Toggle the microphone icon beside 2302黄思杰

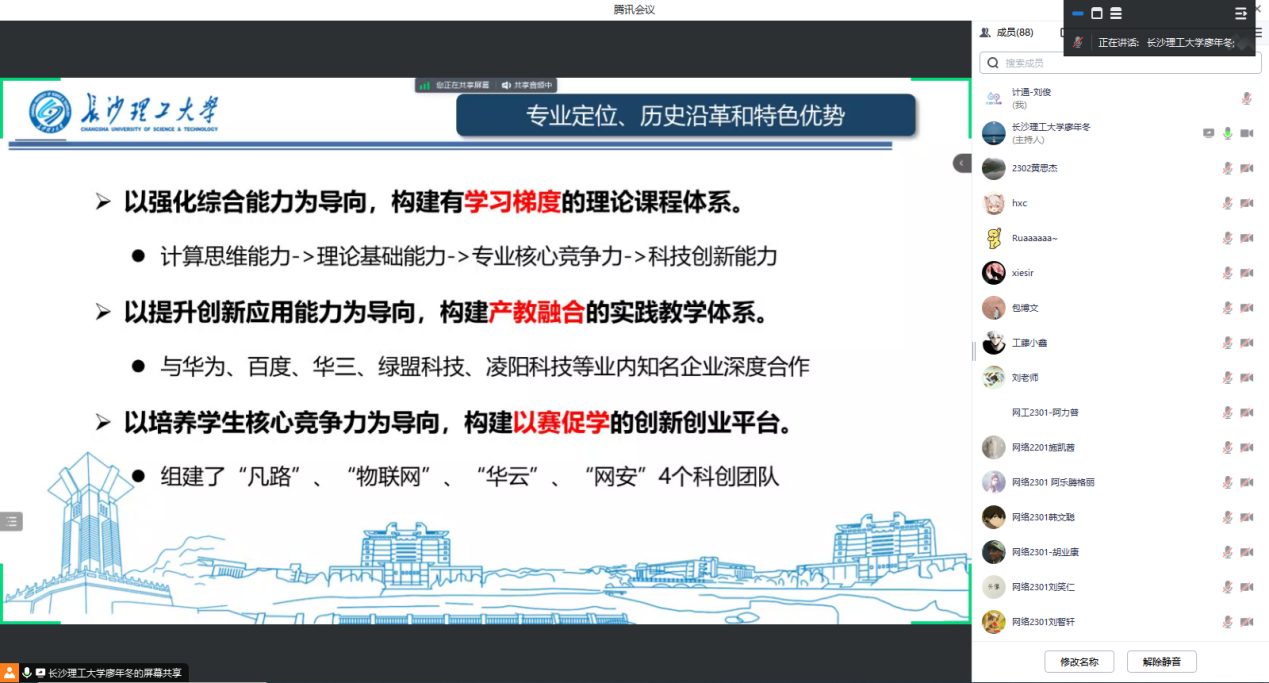[1227, 168]
